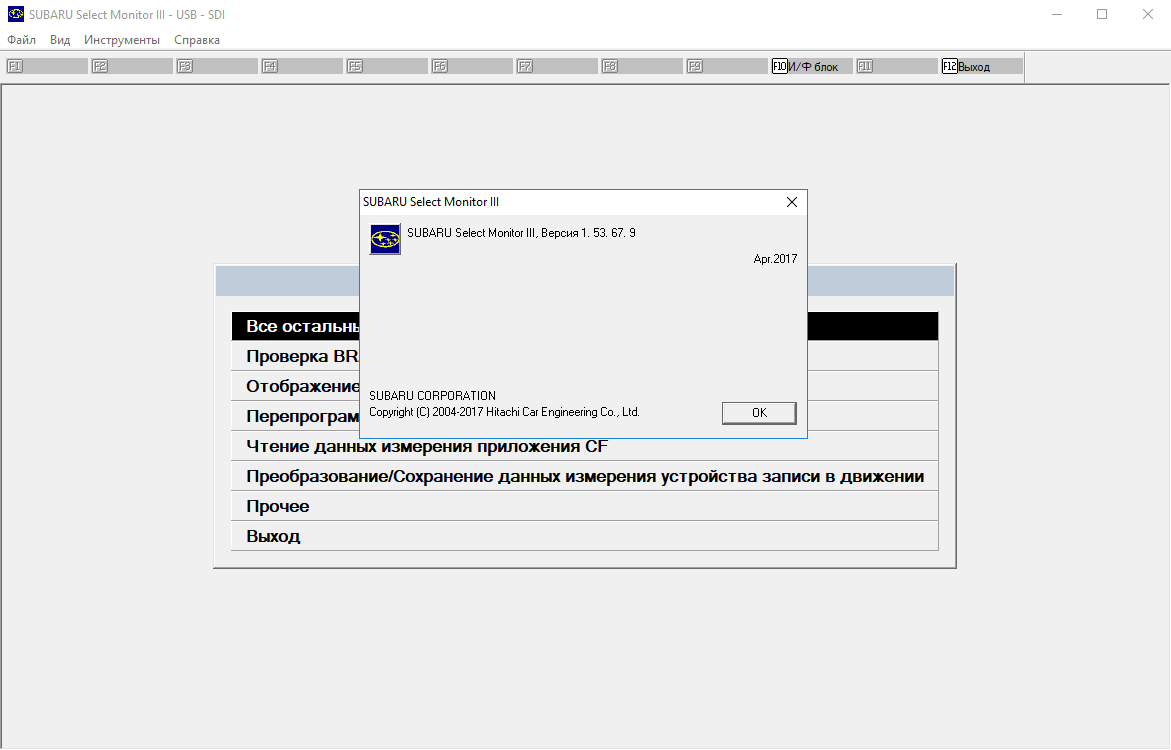Close the SUBARU Select Monitor III dialog

(792, 202)
